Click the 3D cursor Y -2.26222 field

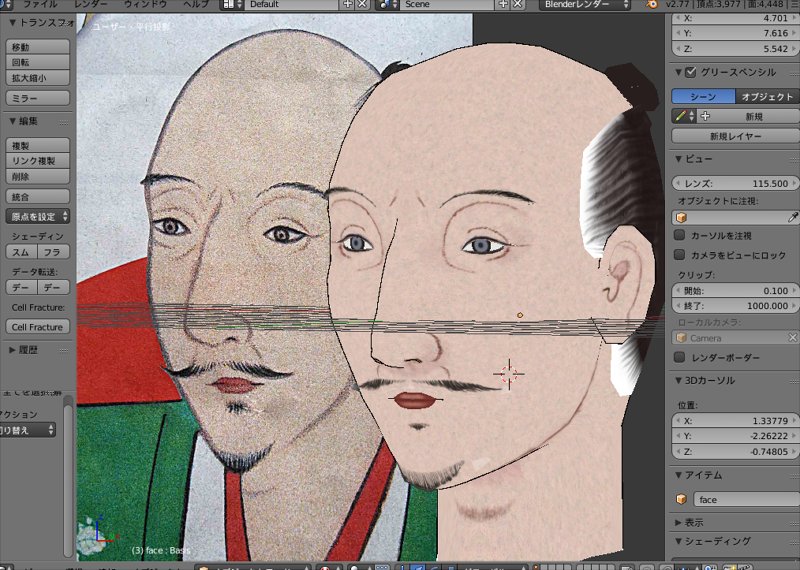(x=735, y=436)
